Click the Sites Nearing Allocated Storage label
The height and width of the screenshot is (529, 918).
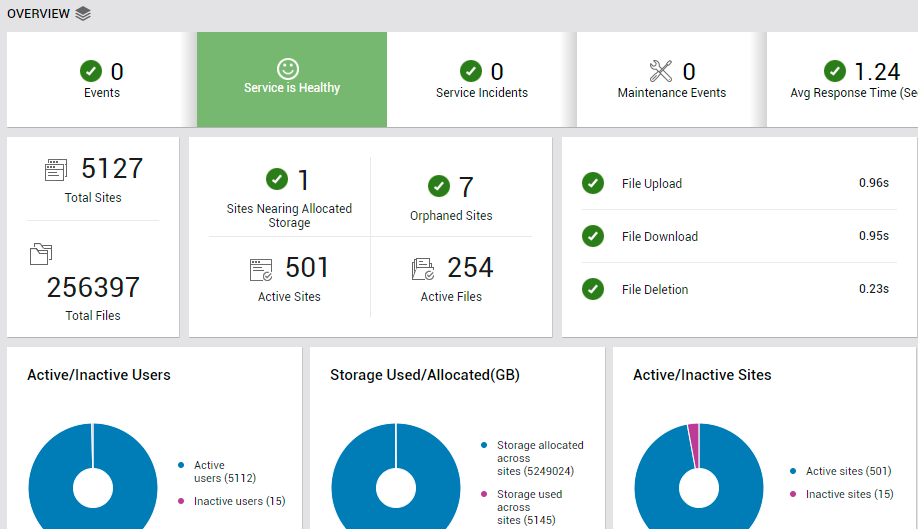click(289, 215)
